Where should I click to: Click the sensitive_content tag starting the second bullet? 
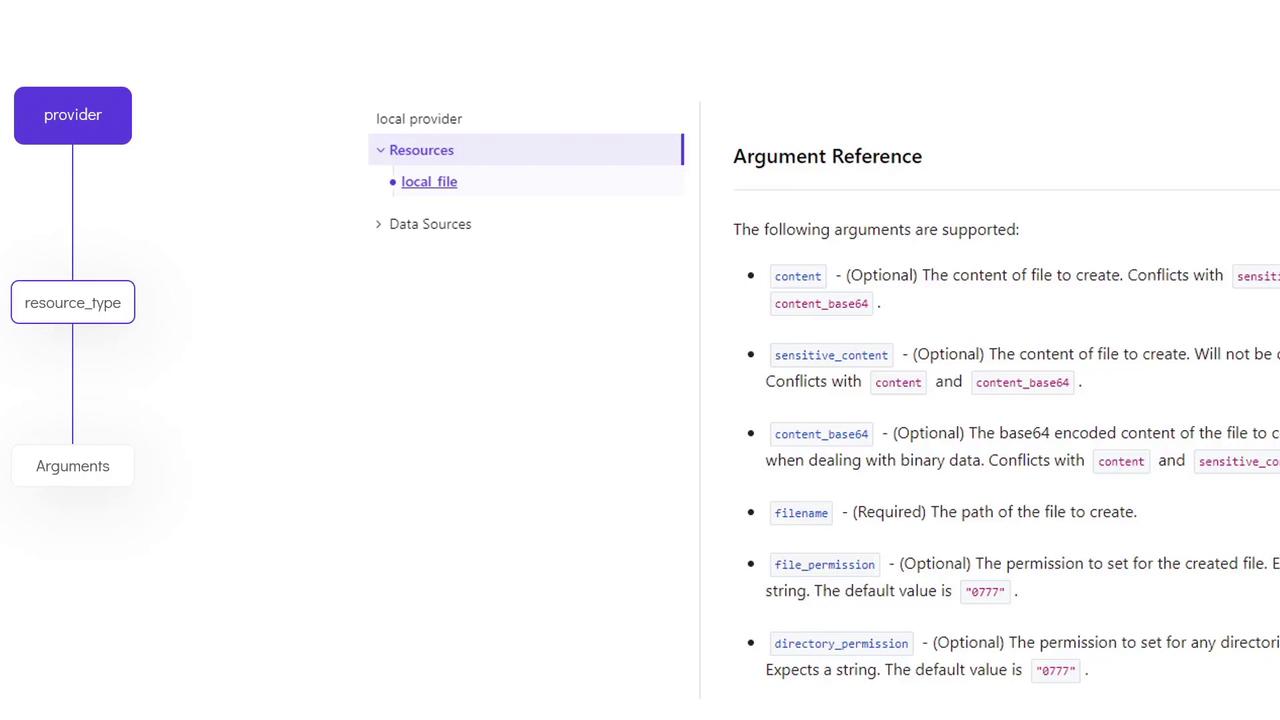click(831, 355)
